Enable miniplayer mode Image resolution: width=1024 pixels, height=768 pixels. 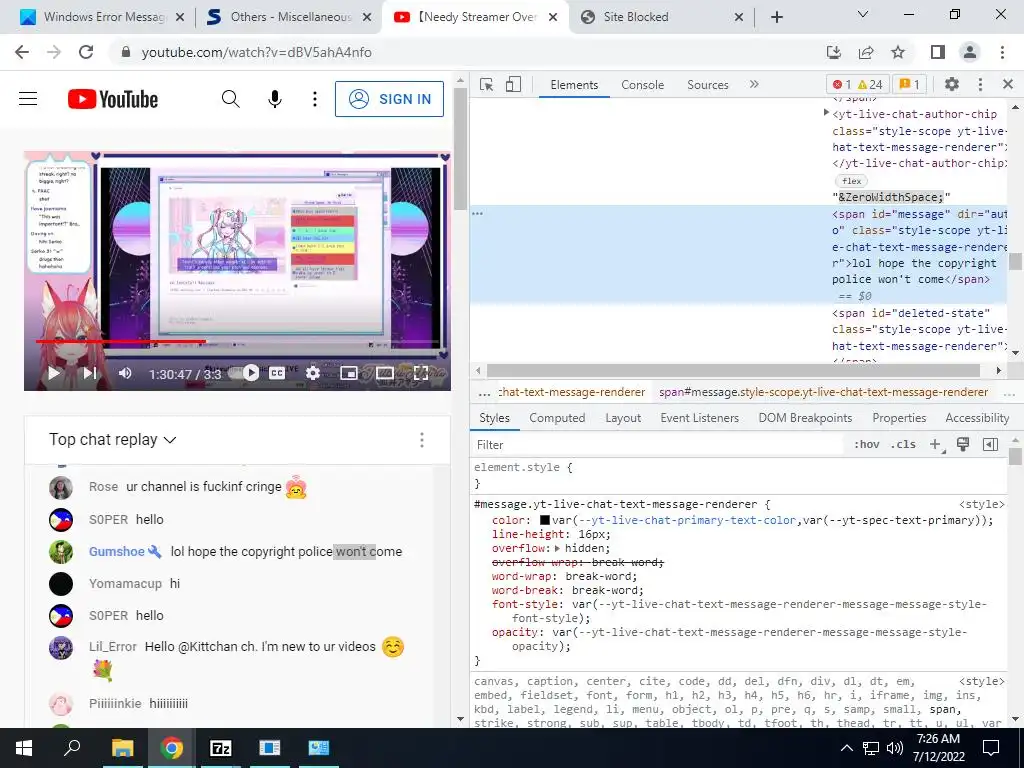point(349,373)
